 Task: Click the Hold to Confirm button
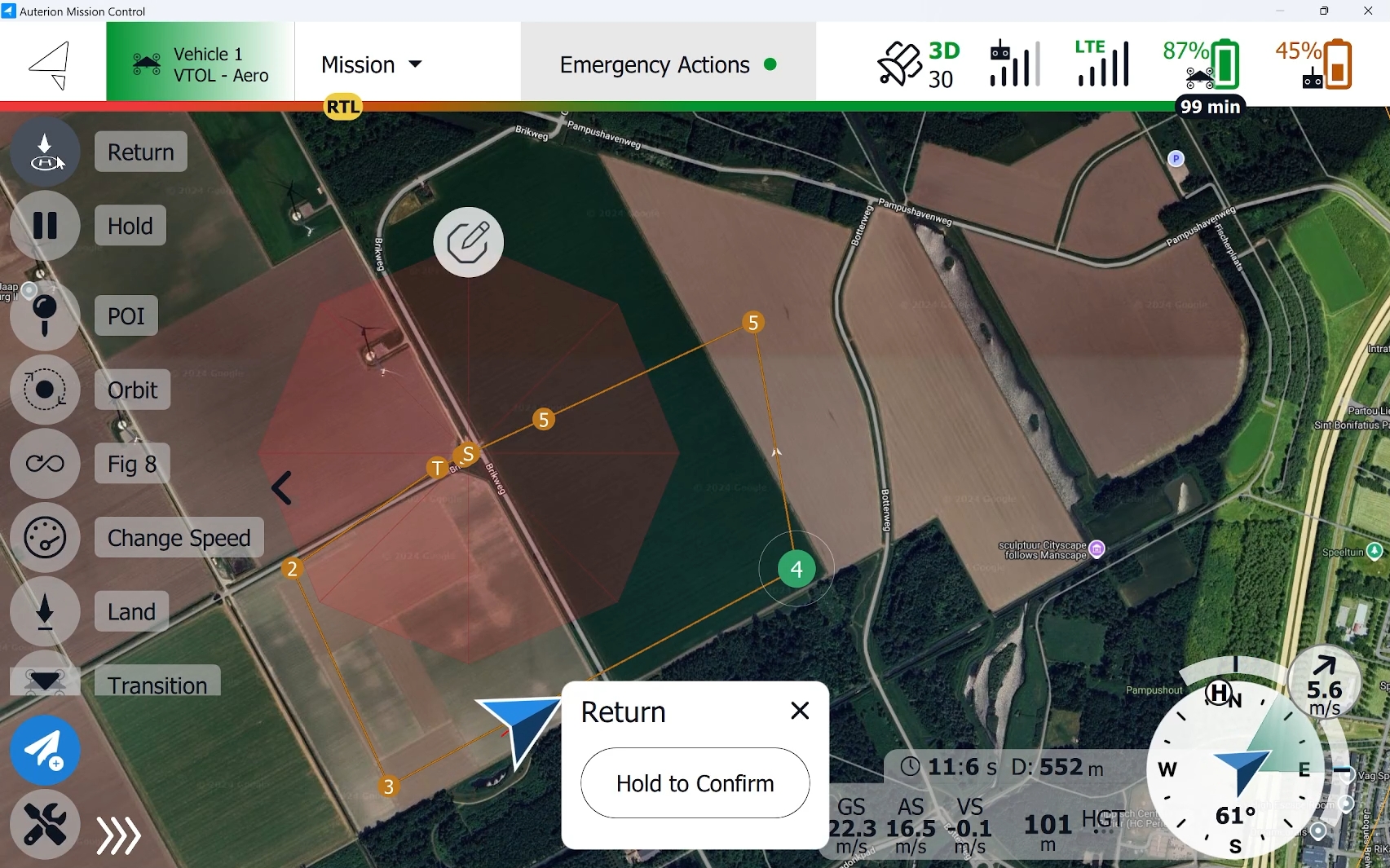tap(695, 783)
